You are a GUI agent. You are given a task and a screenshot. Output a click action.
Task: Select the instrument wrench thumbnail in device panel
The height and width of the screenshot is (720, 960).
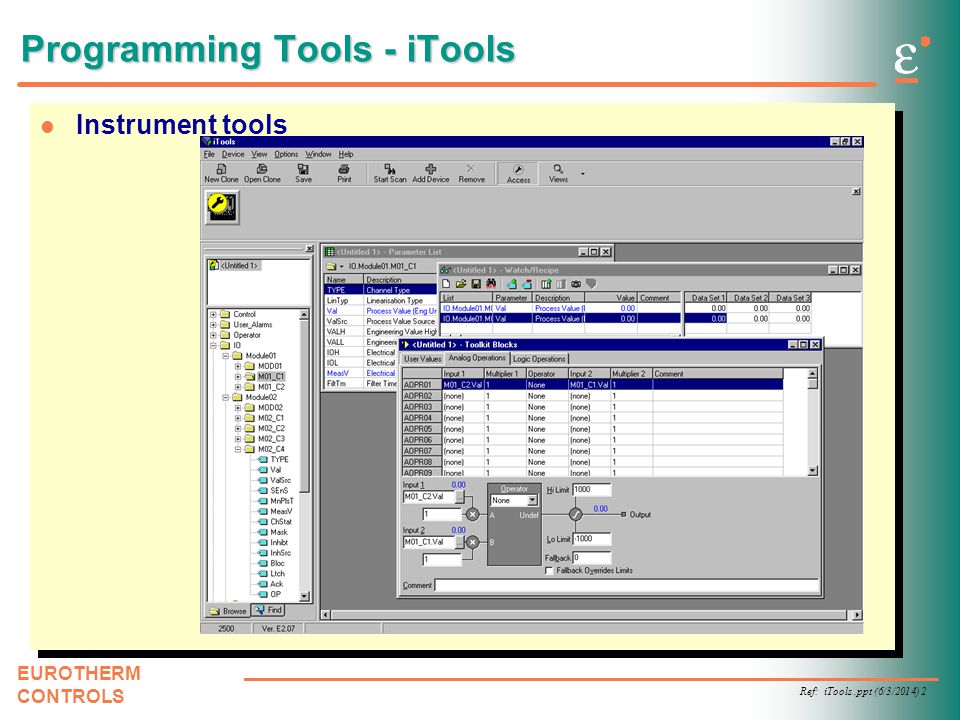(222, 207)
